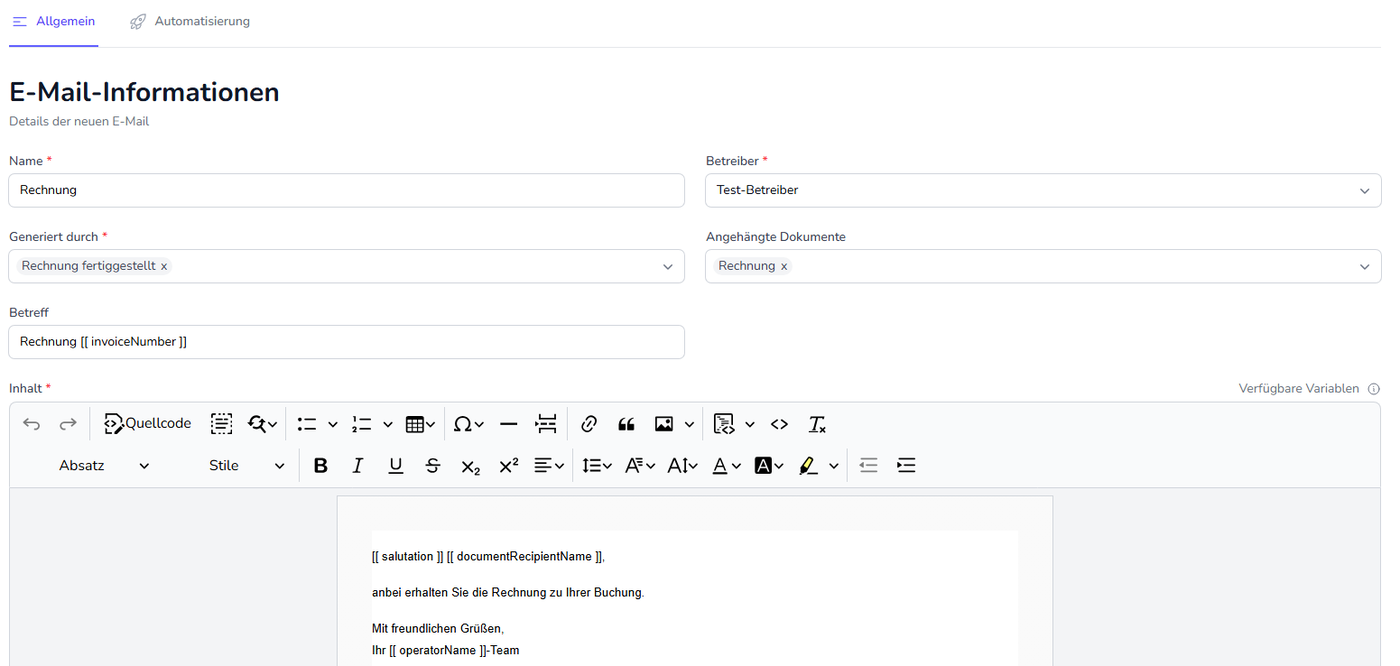Open the font color picker

(726, 466)
